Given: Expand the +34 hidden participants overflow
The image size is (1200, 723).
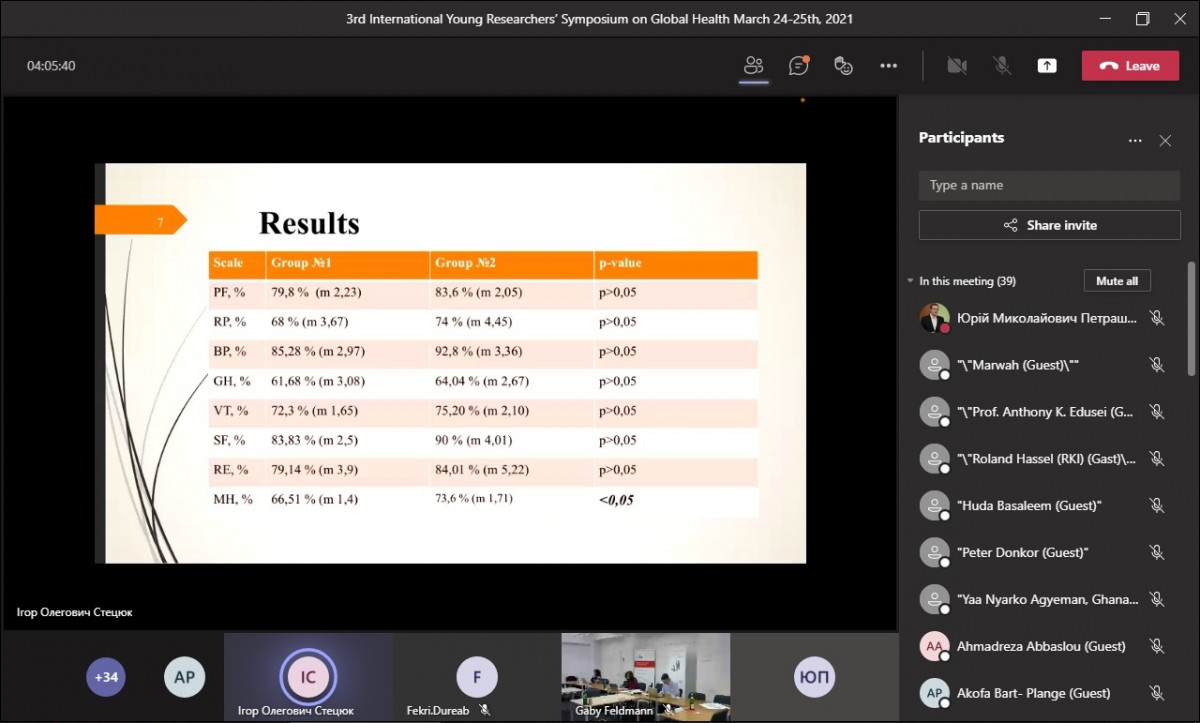Looking at the screenshot, I should tap(106, 677).
